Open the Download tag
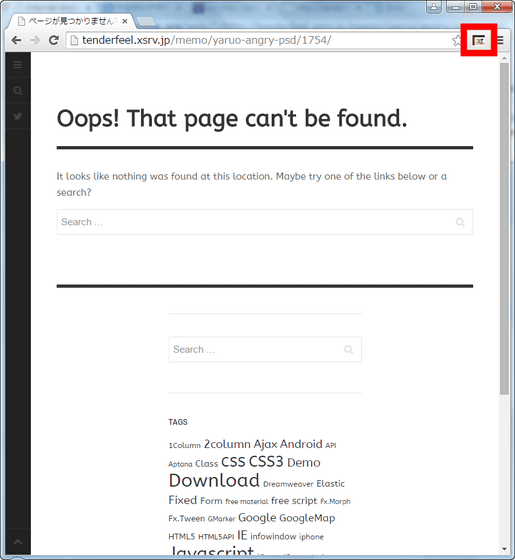 click(x=214, y=480)
